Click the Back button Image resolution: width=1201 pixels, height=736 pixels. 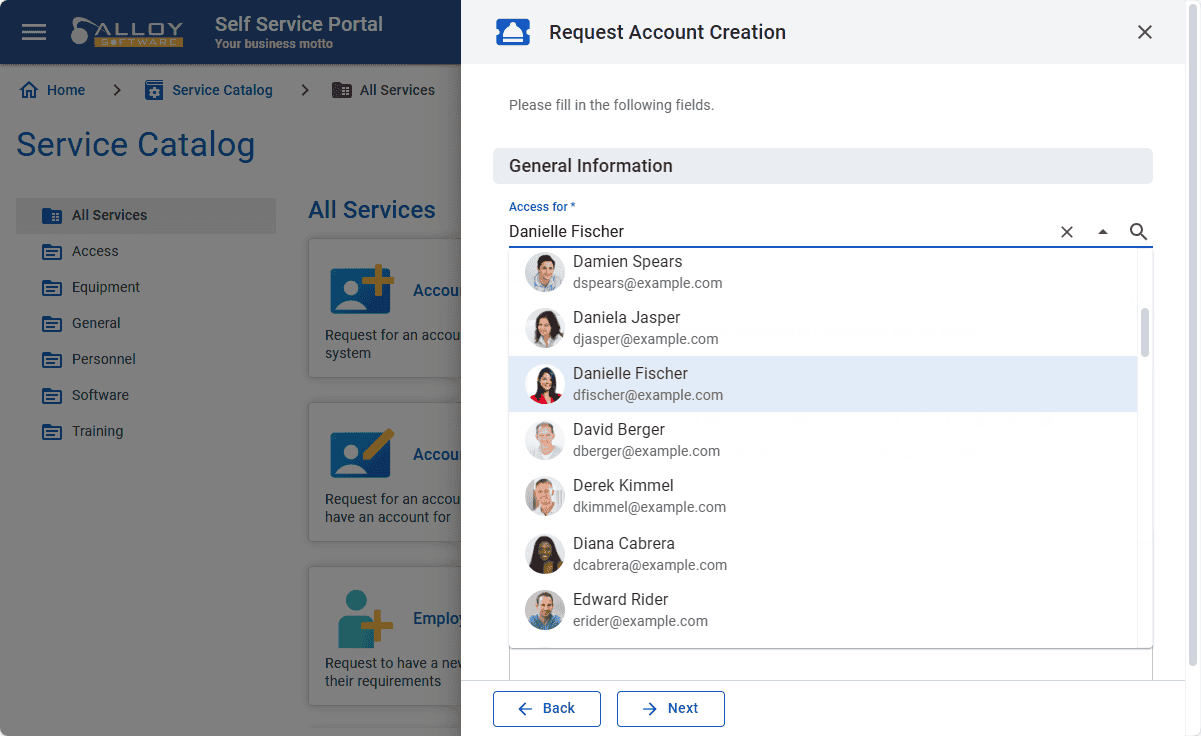[547, 708]
